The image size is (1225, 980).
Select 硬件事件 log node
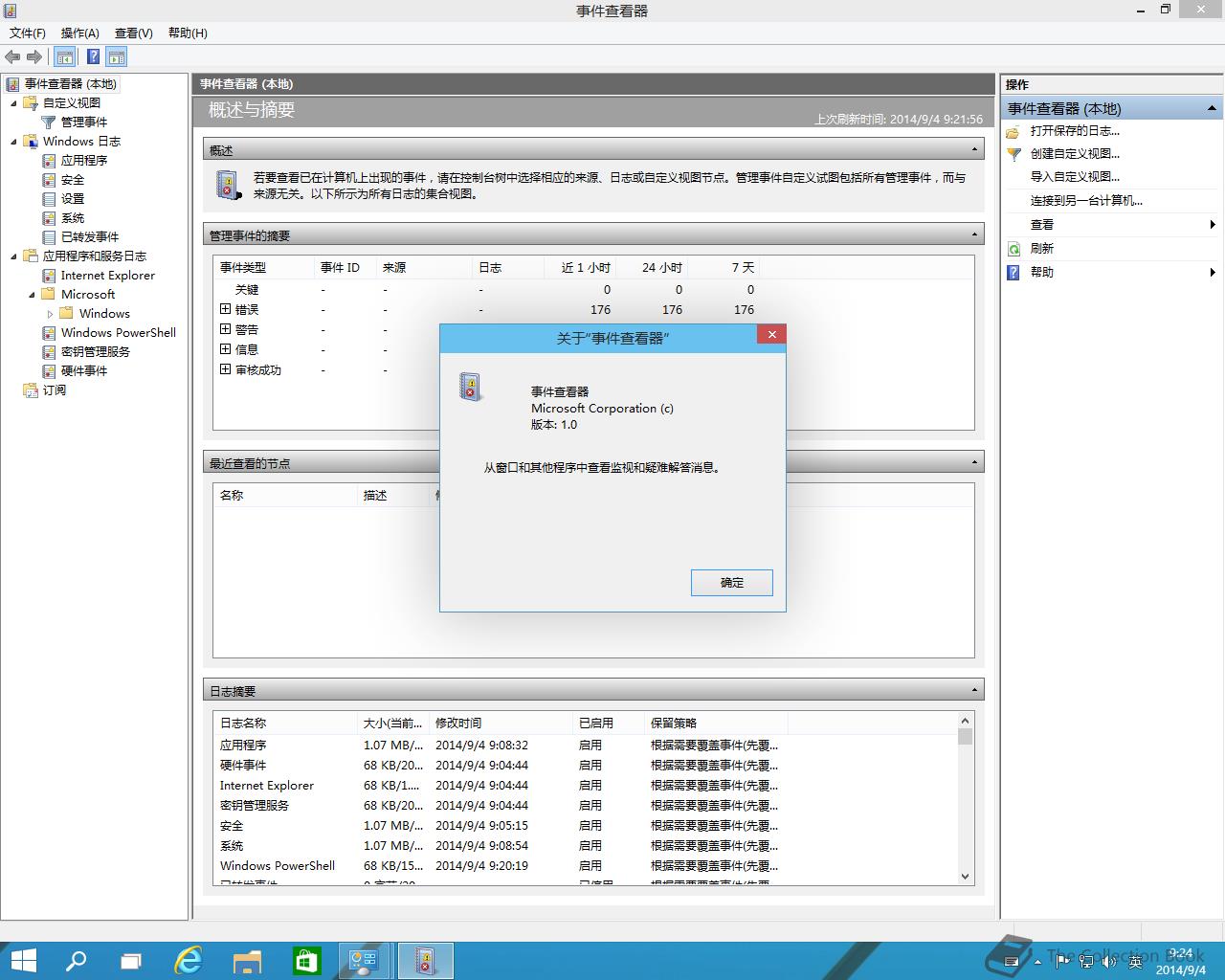coord(84,370)
